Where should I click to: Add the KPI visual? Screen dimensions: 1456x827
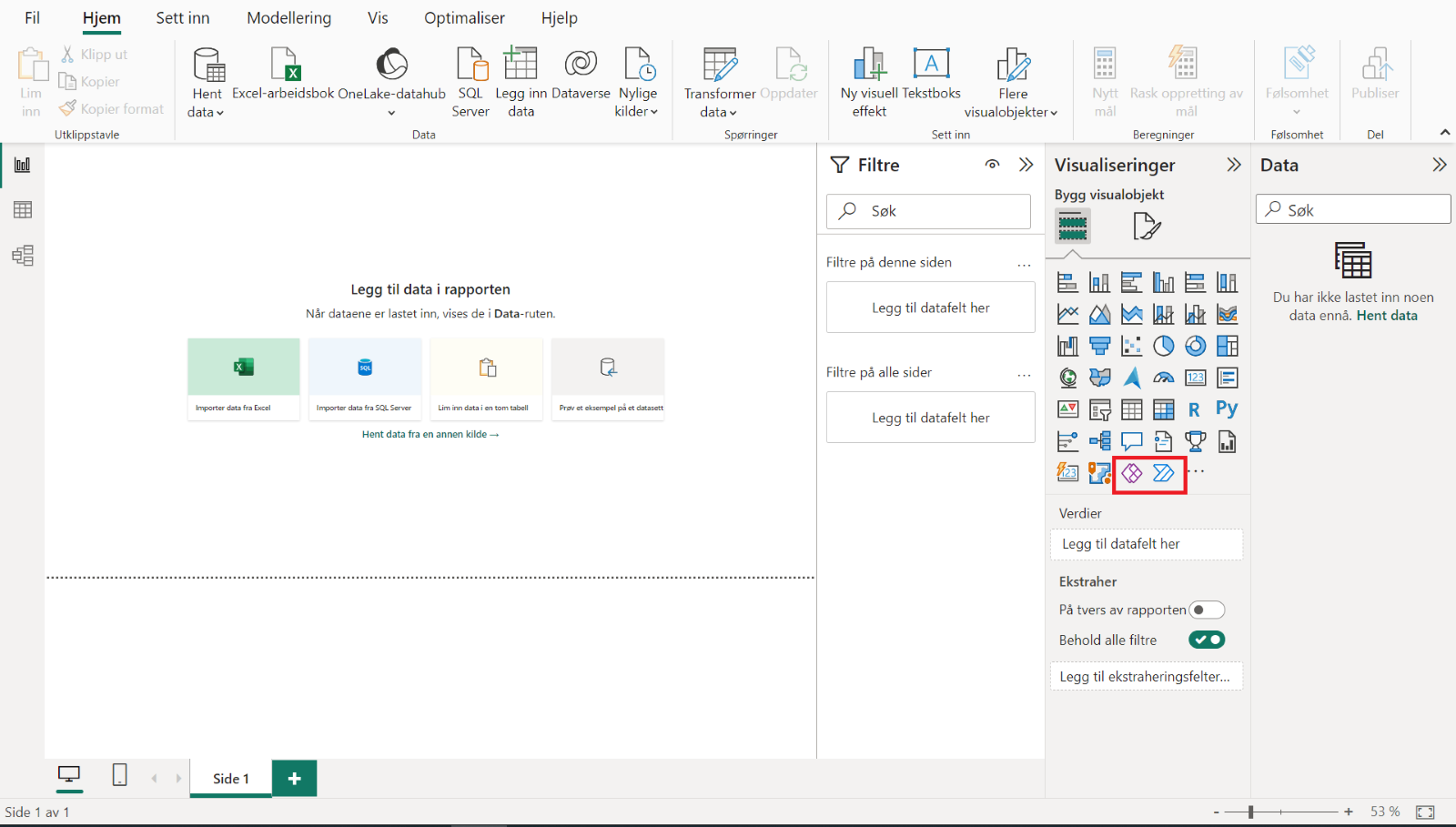click(x=1067, y=409)
